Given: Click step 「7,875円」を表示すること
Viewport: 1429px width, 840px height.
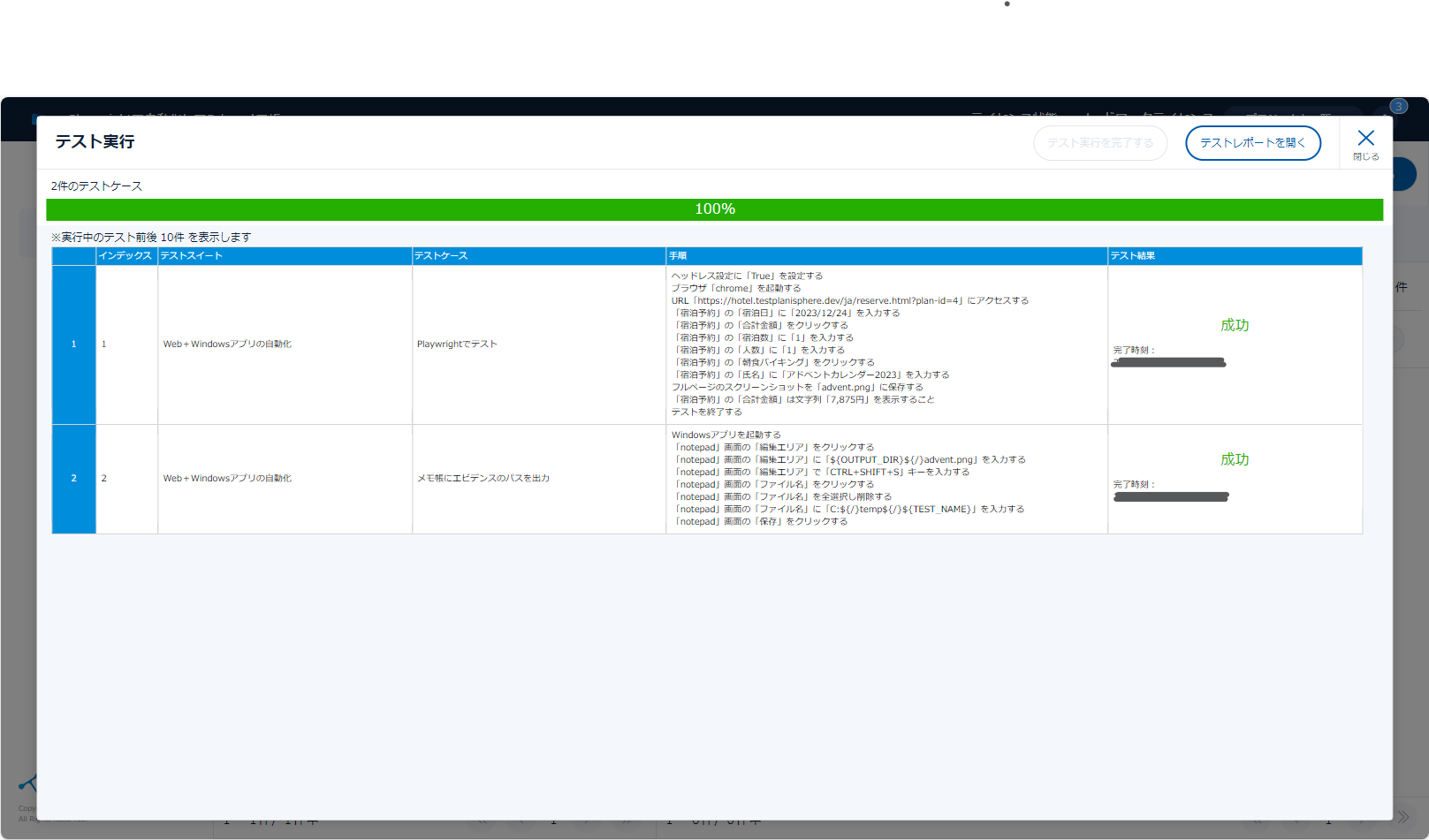Looking at the screenshot, I should point(803,399).
